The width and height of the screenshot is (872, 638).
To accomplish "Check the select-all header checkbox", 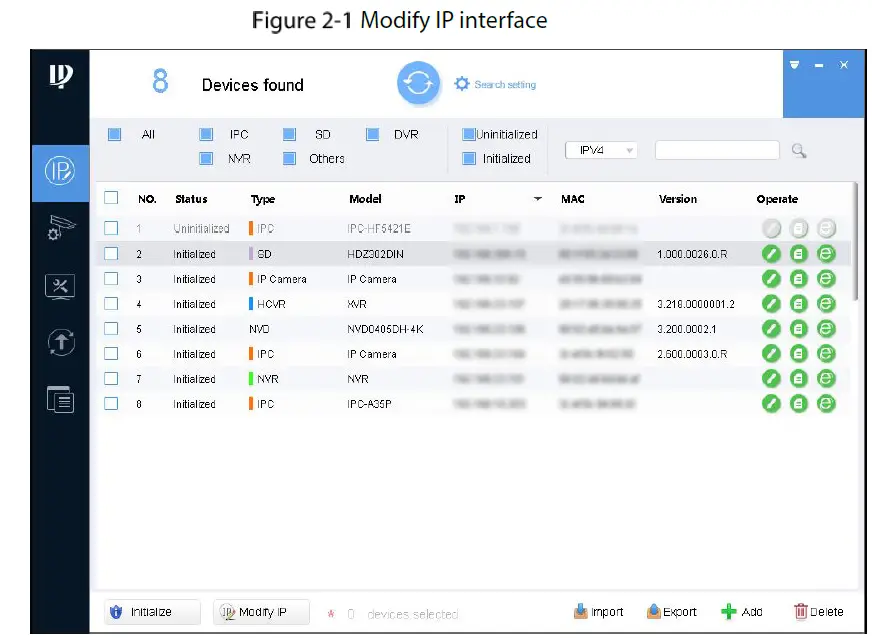I will pos(111,198).
